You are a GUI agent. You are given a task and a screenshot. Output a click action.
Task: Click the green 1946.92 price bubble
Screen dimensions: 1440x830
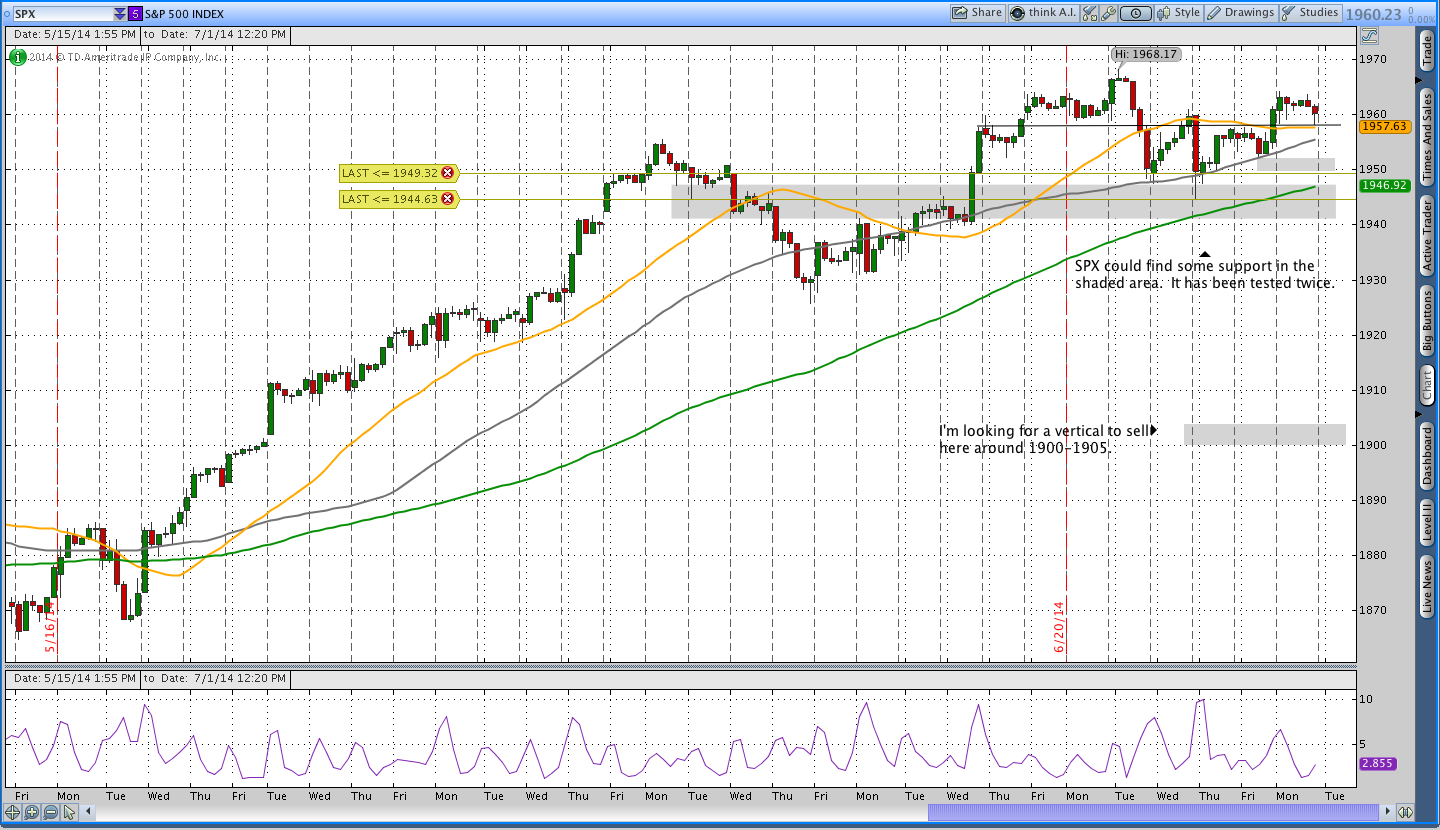1384,185
